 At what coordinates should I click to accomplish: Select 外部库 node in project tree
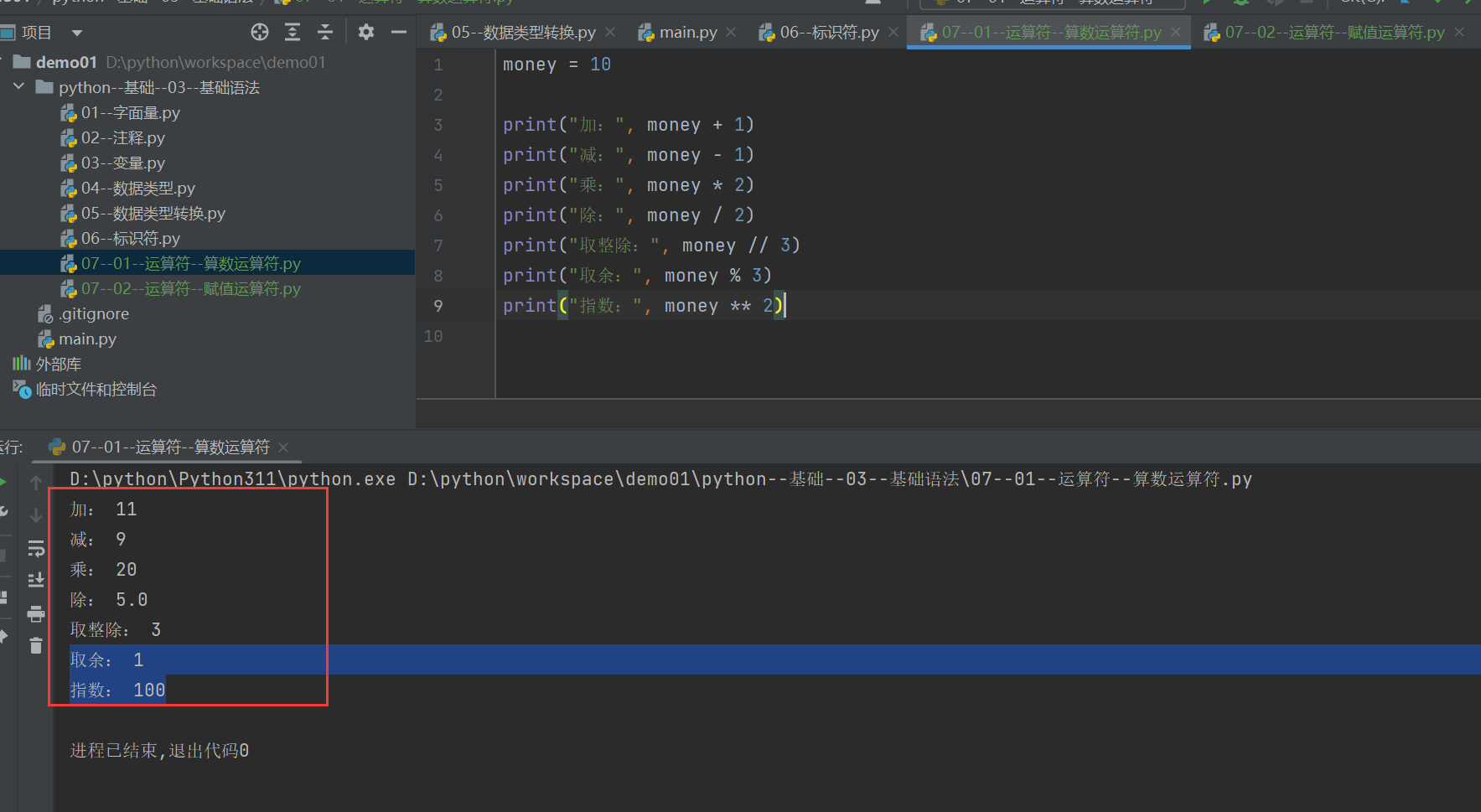point(59,365)
